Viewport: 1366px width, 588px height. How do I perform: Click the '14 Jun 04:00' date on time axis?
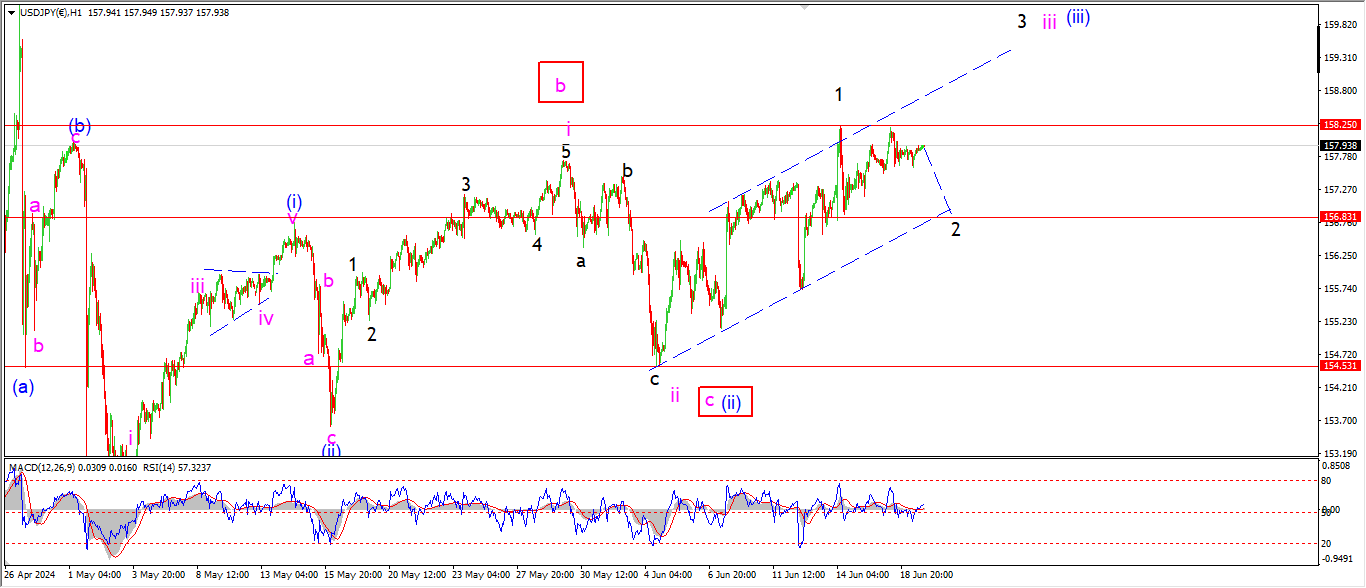pos(862,576)
